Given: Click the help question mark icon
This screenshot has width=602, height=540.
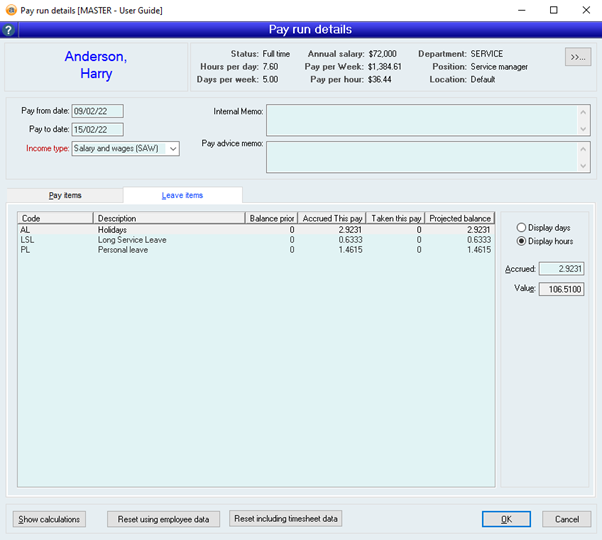Looking at the screenshot, I should click(x=9, y=30).
